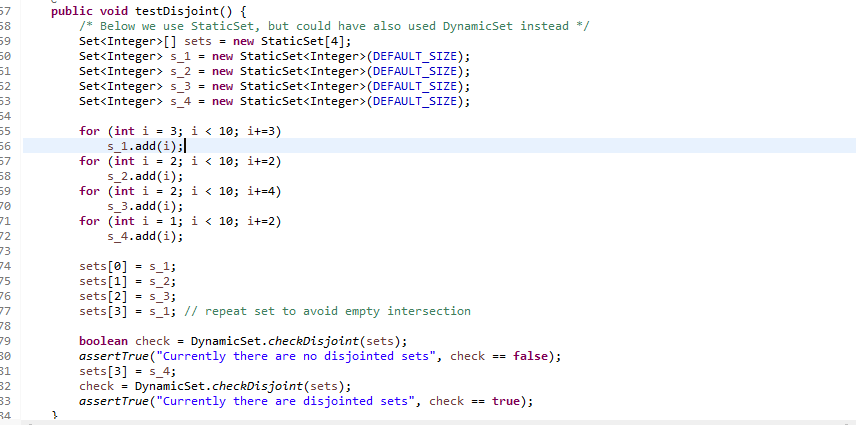Screen dimensions: 856x425
Task: Click the comment mentioning DynamicSet instead
Action: (334, 26)
